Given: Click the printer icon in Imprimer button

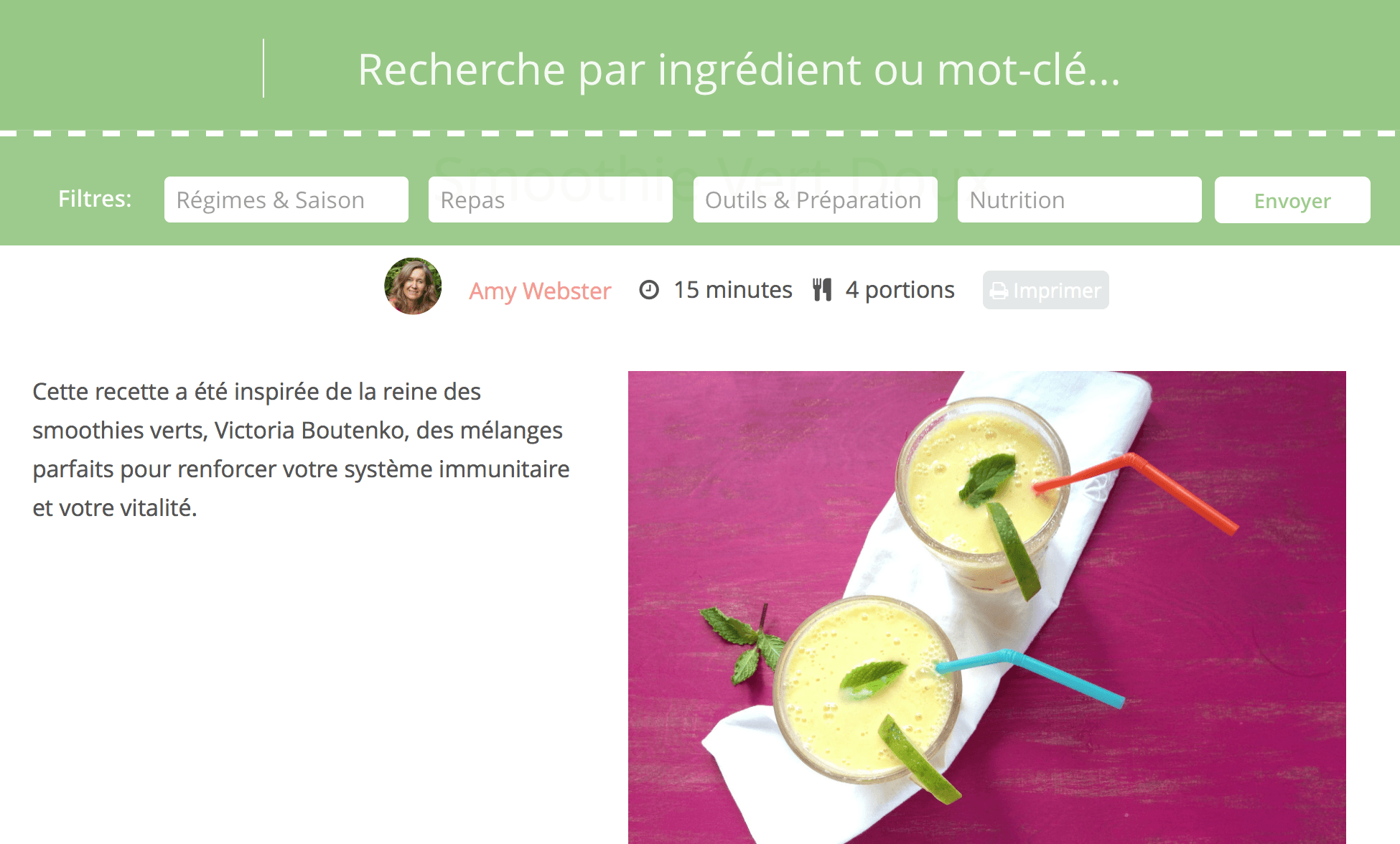Looking at the screenshot, I should [x=999, y=291].
